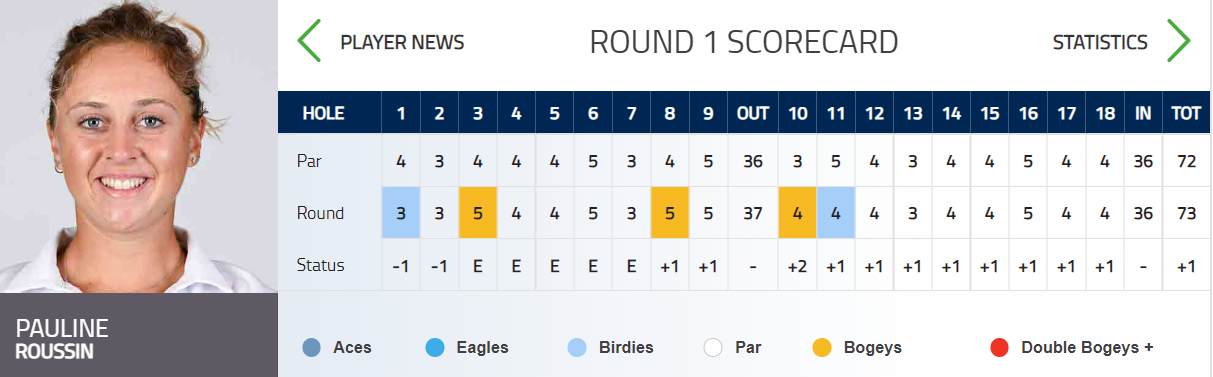Viewport: 1213px width, 377px height.
Task: Click the Aces legend dot
Action: (311, 348)
